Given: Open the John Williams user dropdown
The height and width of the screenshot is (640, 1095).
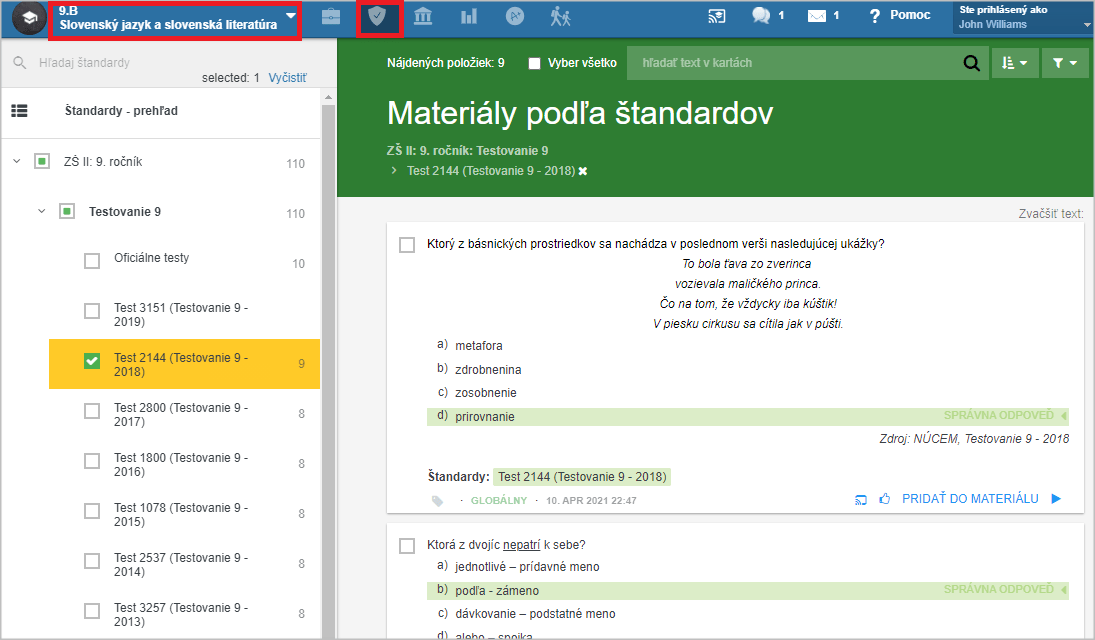Looking at the screenshot, I should tap(1023, 17).
